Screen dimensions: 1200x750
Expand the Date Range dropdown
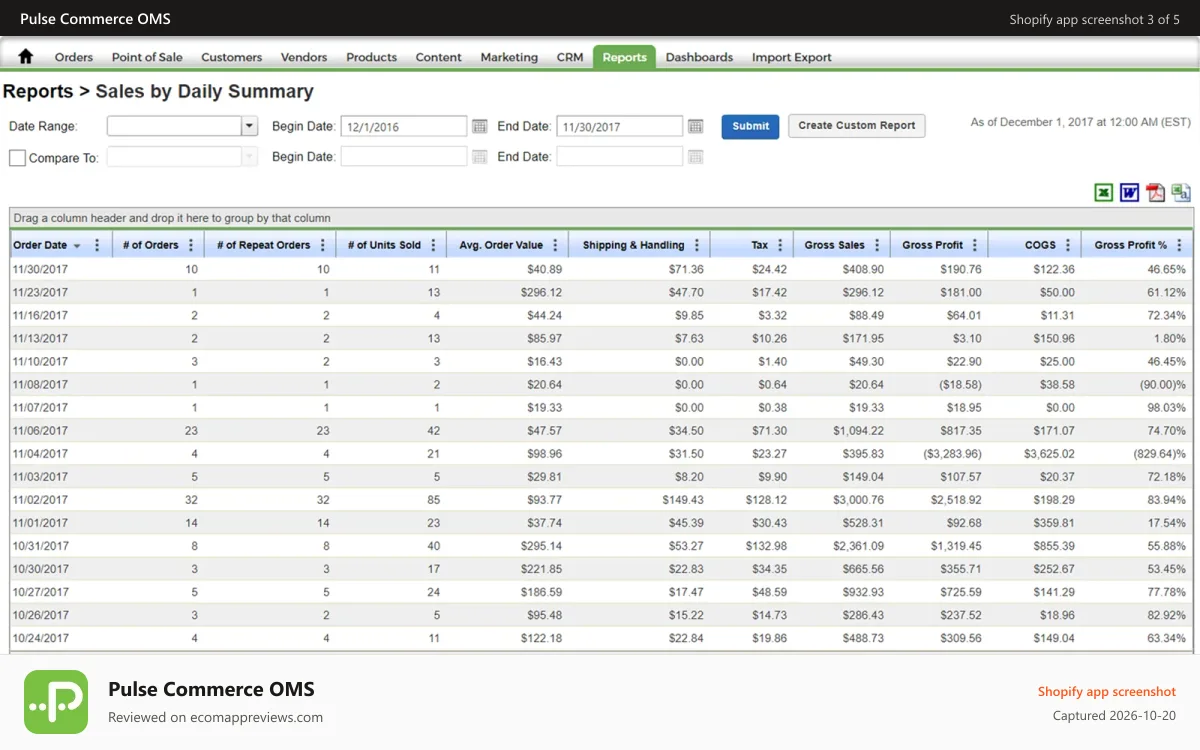click(250, 126)
